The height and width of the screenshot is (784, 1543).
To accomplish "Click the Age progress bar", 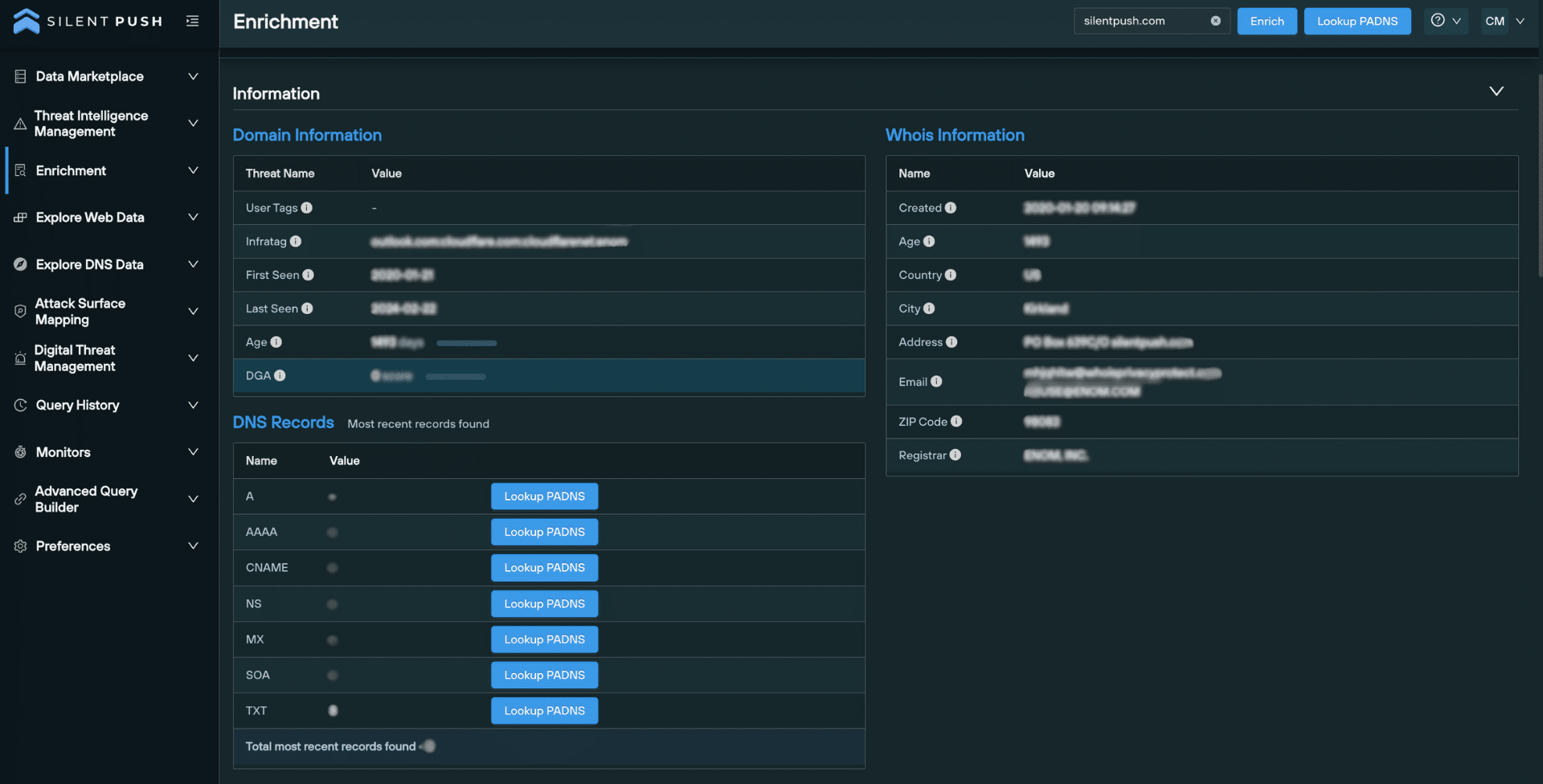I will (466, 343).
